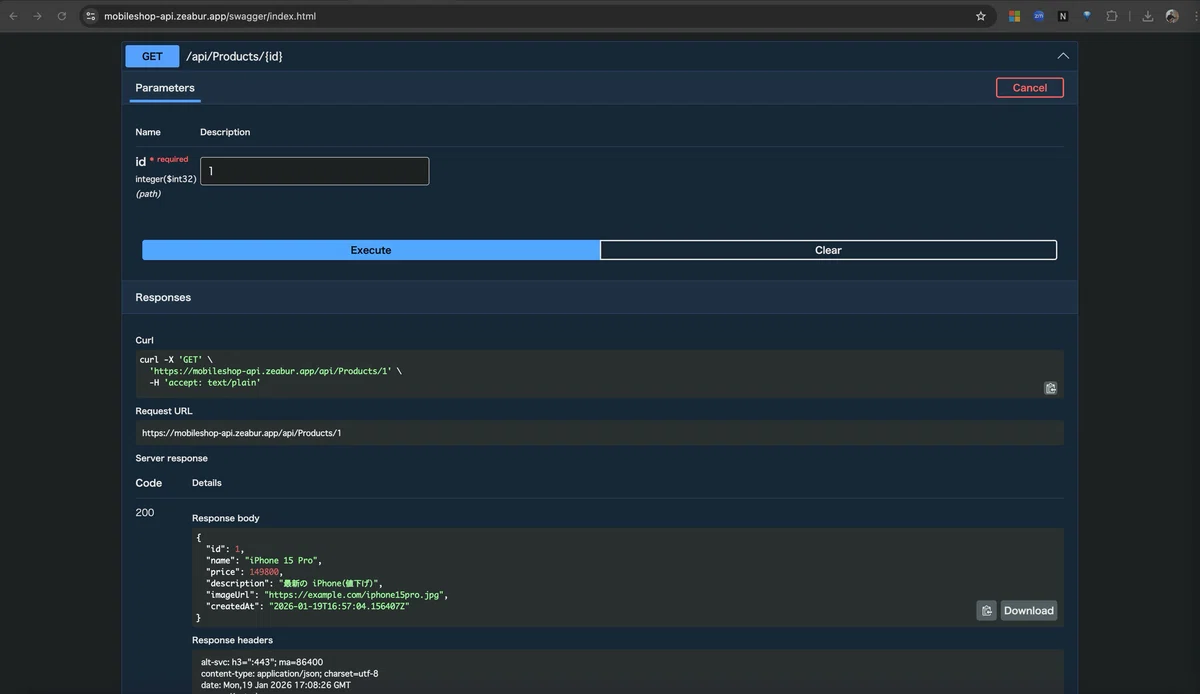Copy the curl command to clipboard
Image resolution: width=1200 pixels, height=694 pixels.
click(x=1050, y=388)
